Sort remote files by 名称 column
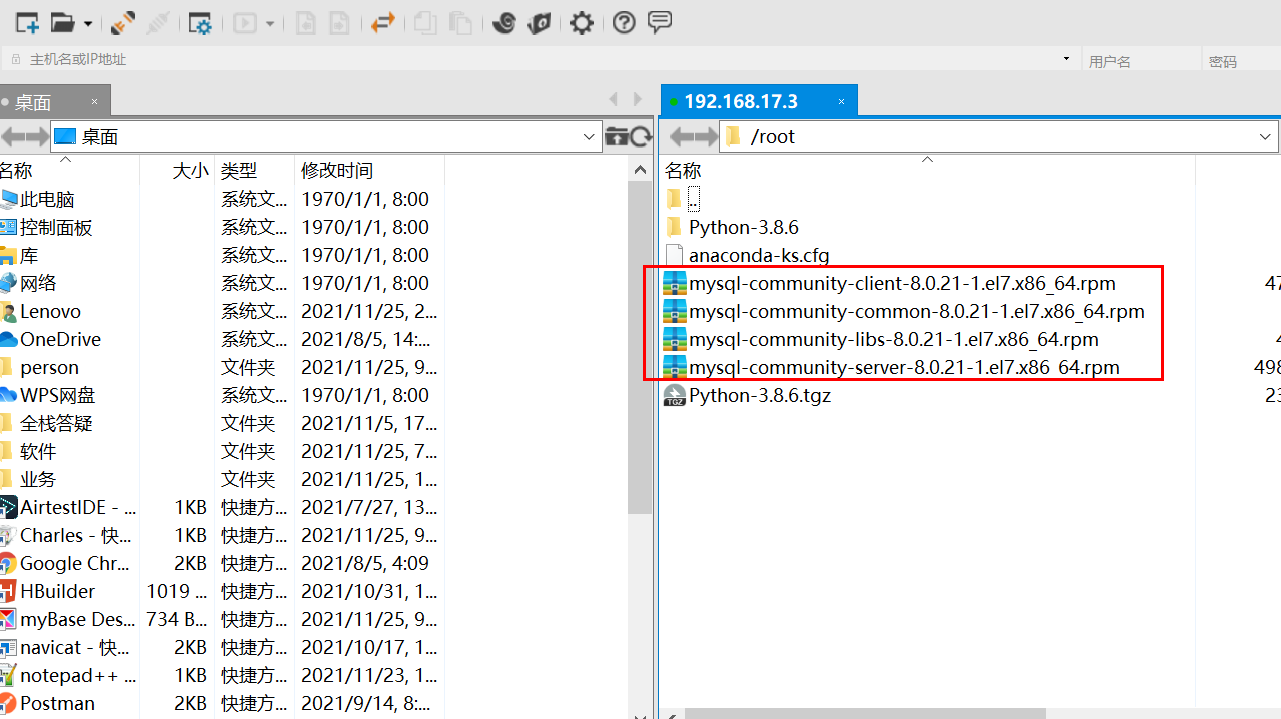 (928, 170)
